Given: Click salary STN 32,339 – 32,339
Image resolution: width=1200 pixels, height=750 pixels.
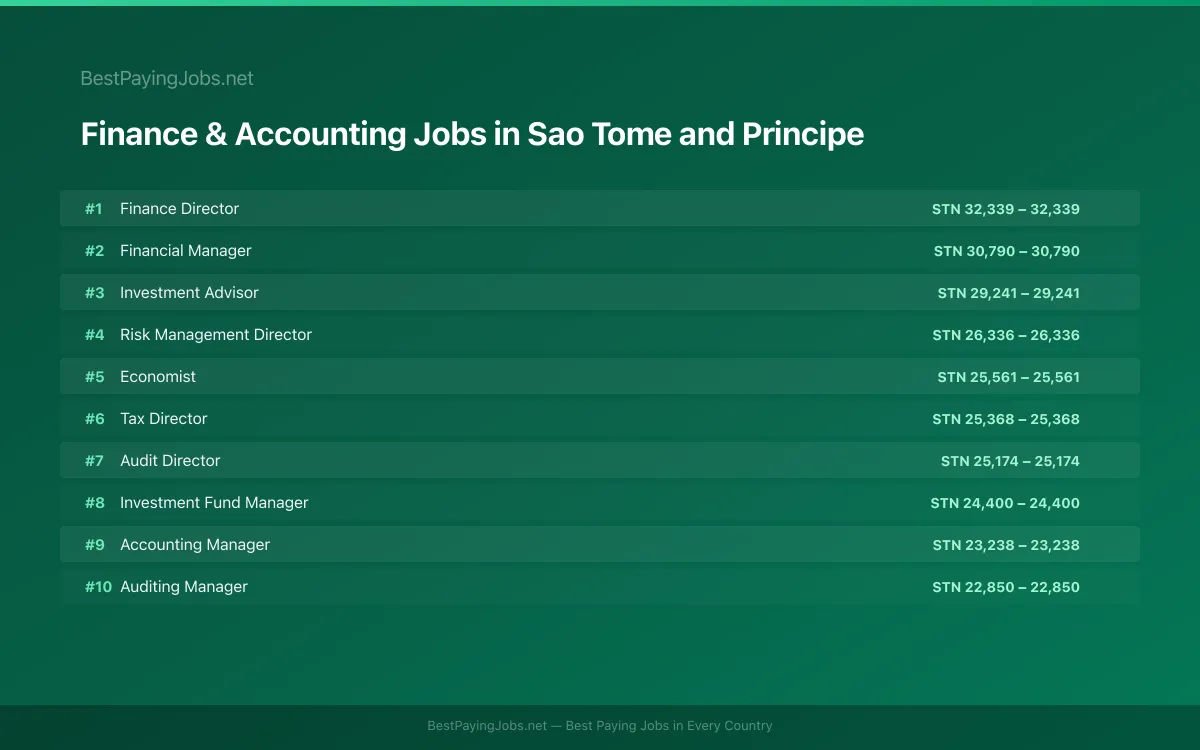Looking at the screenshot, I should pos(1006,209).
